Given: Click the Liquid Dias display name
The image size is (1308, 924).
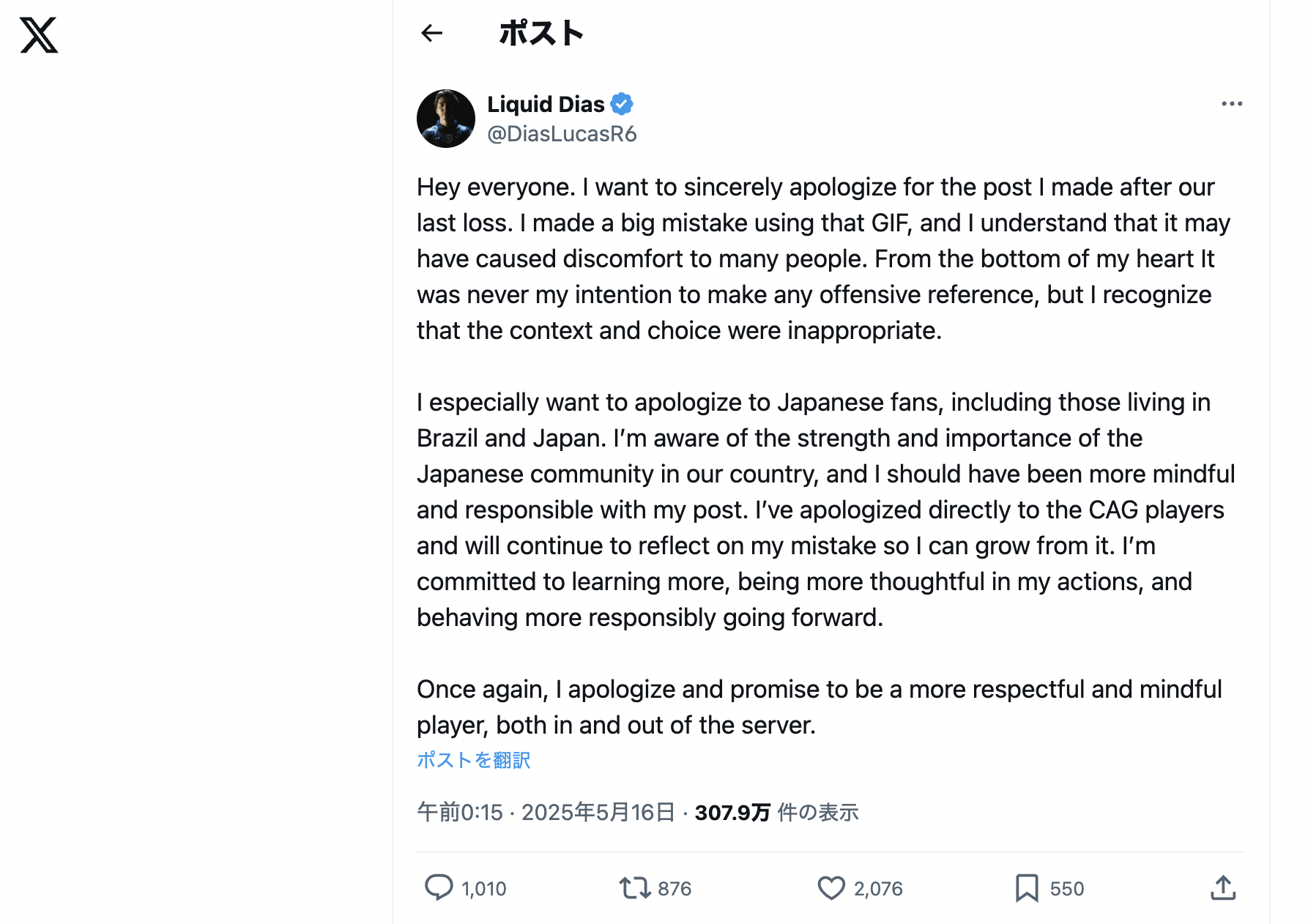Looking at the screenshot, I should click(x=546, y=104).
